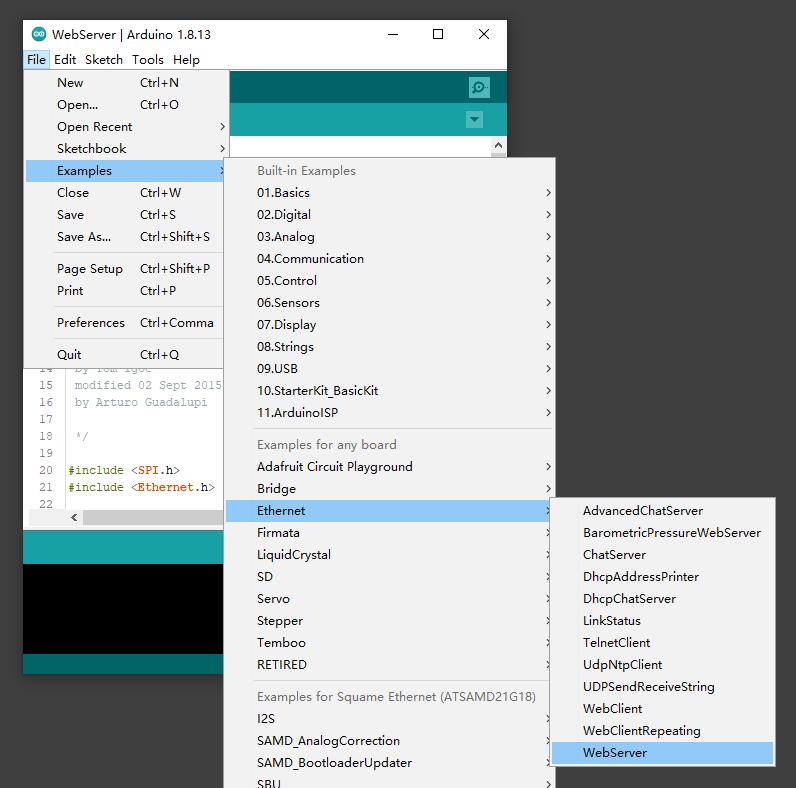Load the WebServer example

pos(662,752)
